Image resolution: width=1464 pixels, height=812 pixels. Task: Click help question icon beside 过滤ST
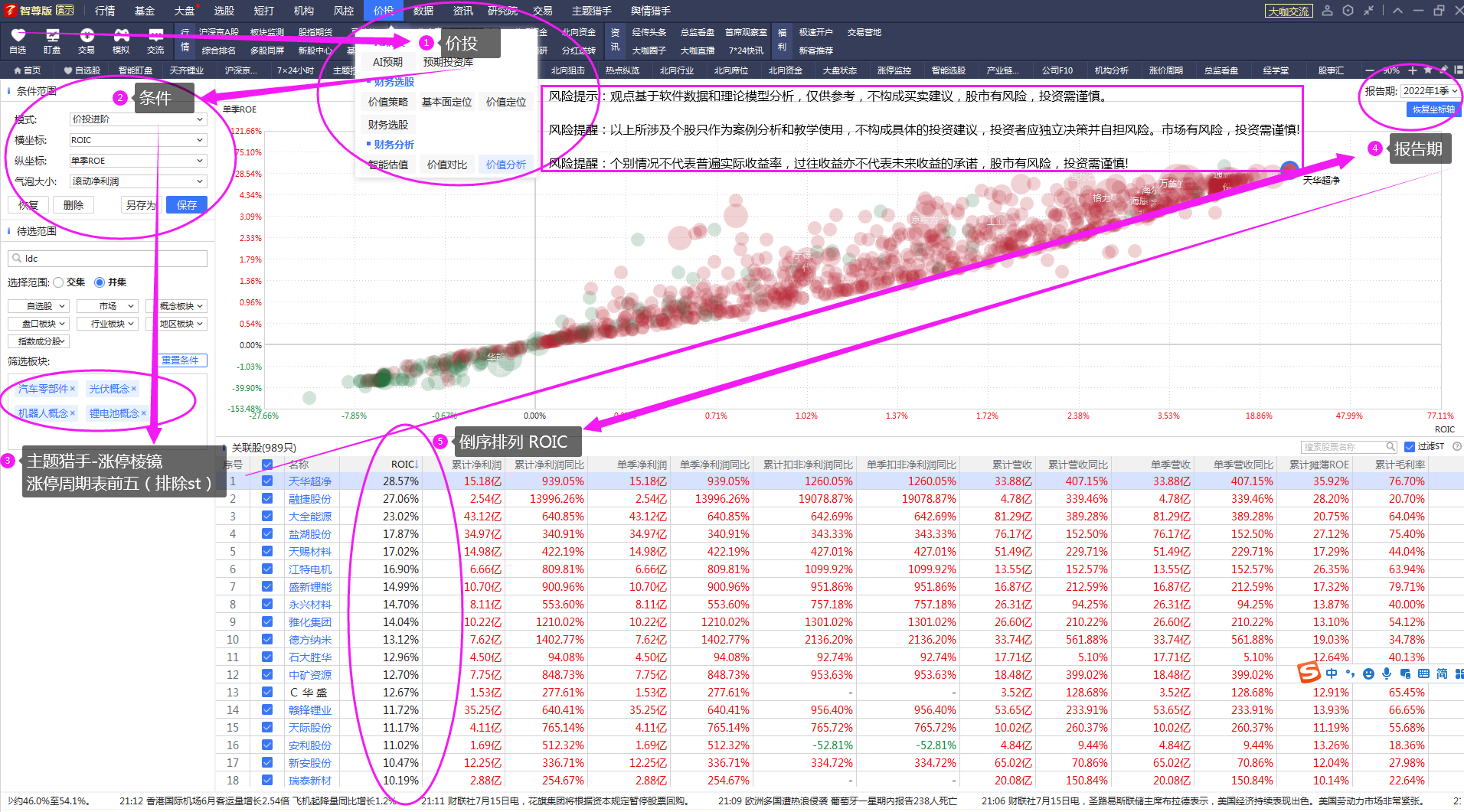pos(1456,446)
